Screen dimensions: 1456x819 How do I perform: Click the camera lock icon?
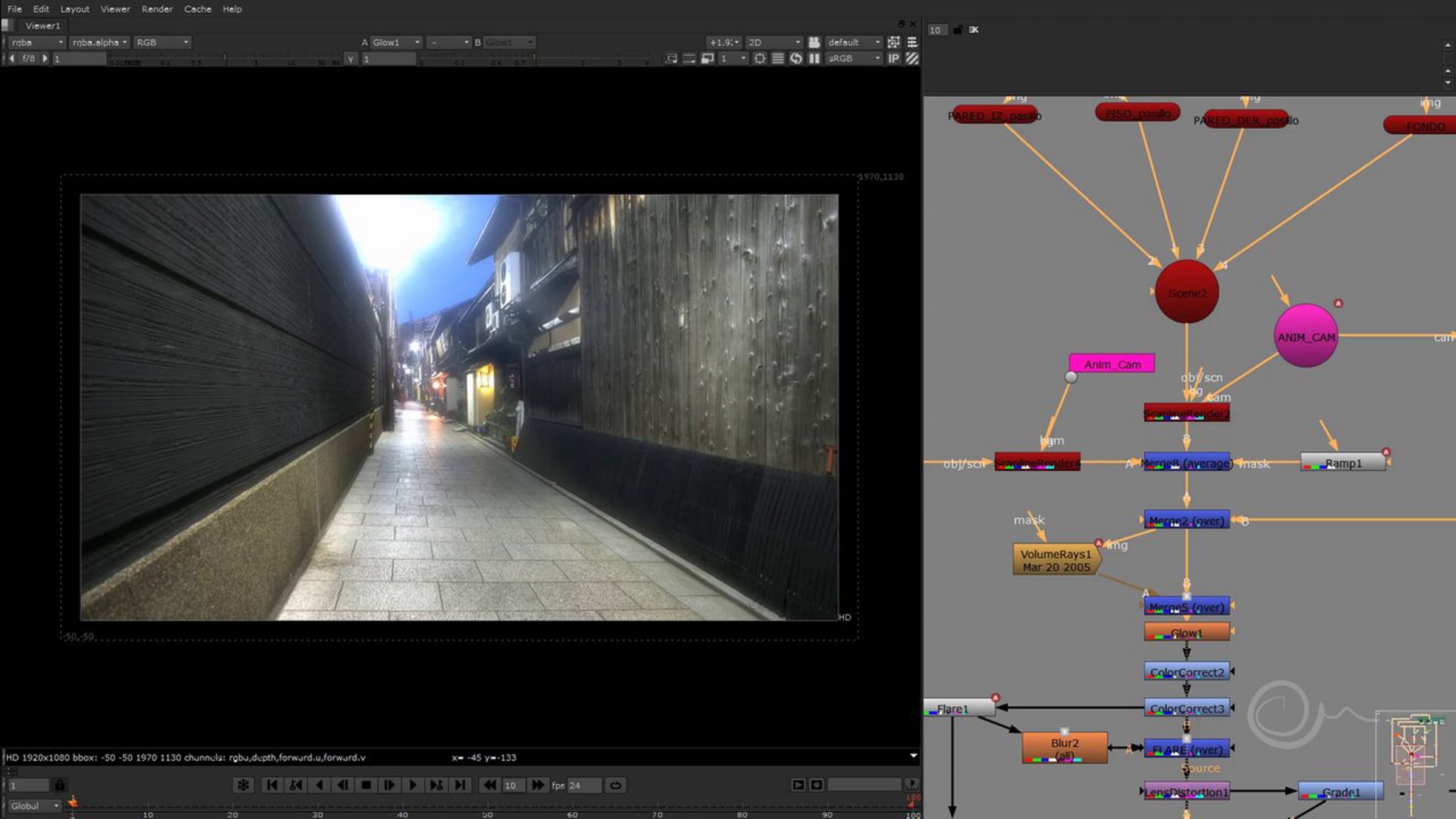pyautogui.click(x=814, y=42)
